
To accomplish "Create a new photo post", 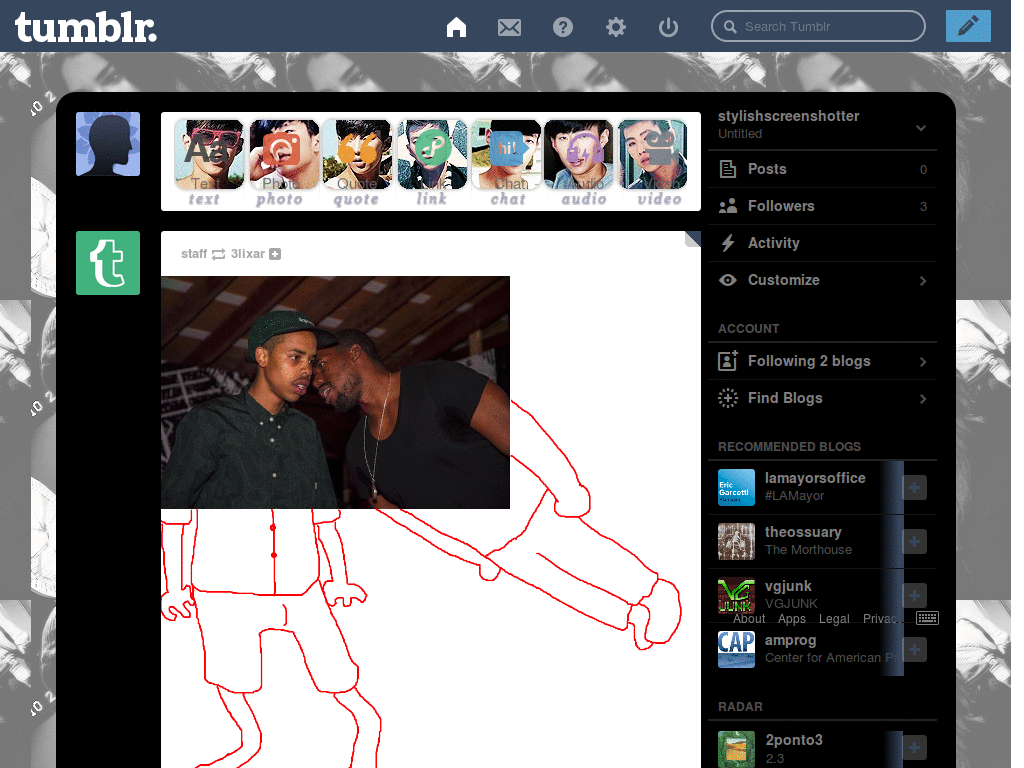I will coord(282,162).
